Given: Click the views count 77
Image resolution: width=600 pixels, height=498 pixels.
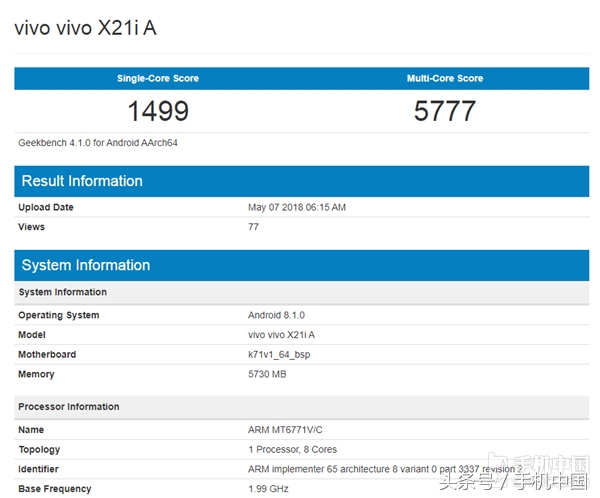Looking at the screenshot, I should [253, 227].
